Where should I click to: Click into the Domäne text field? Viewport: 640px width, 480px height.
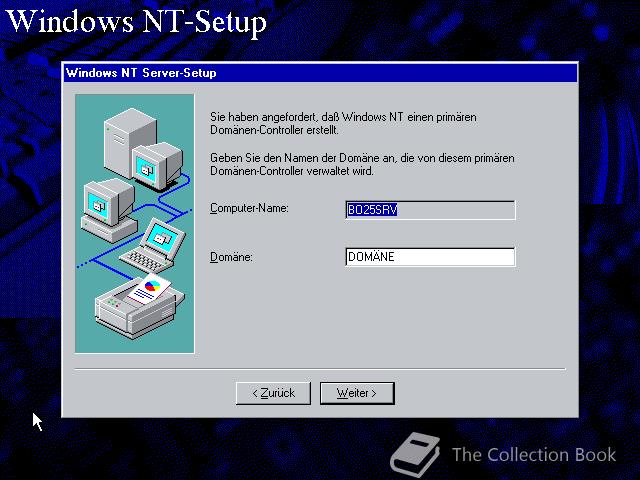coord(430,257)
